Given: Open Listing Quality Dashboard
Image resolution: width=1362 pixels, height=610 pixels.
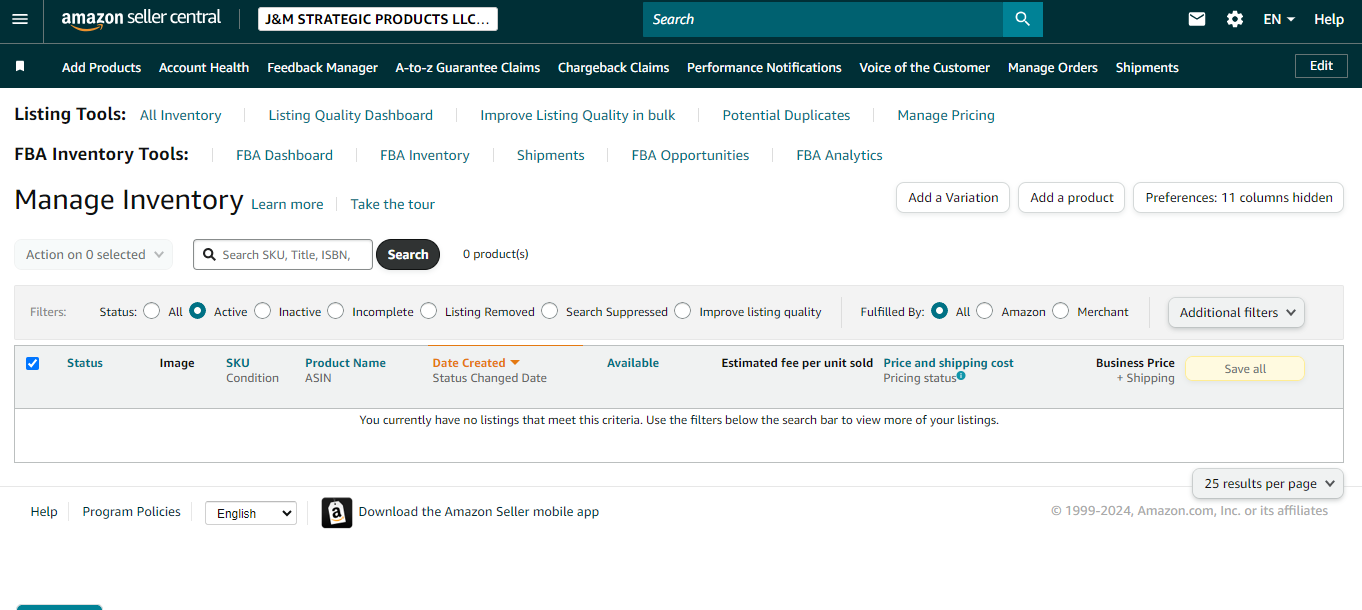Looking at the screenshot, I should [x=350, y=115].
